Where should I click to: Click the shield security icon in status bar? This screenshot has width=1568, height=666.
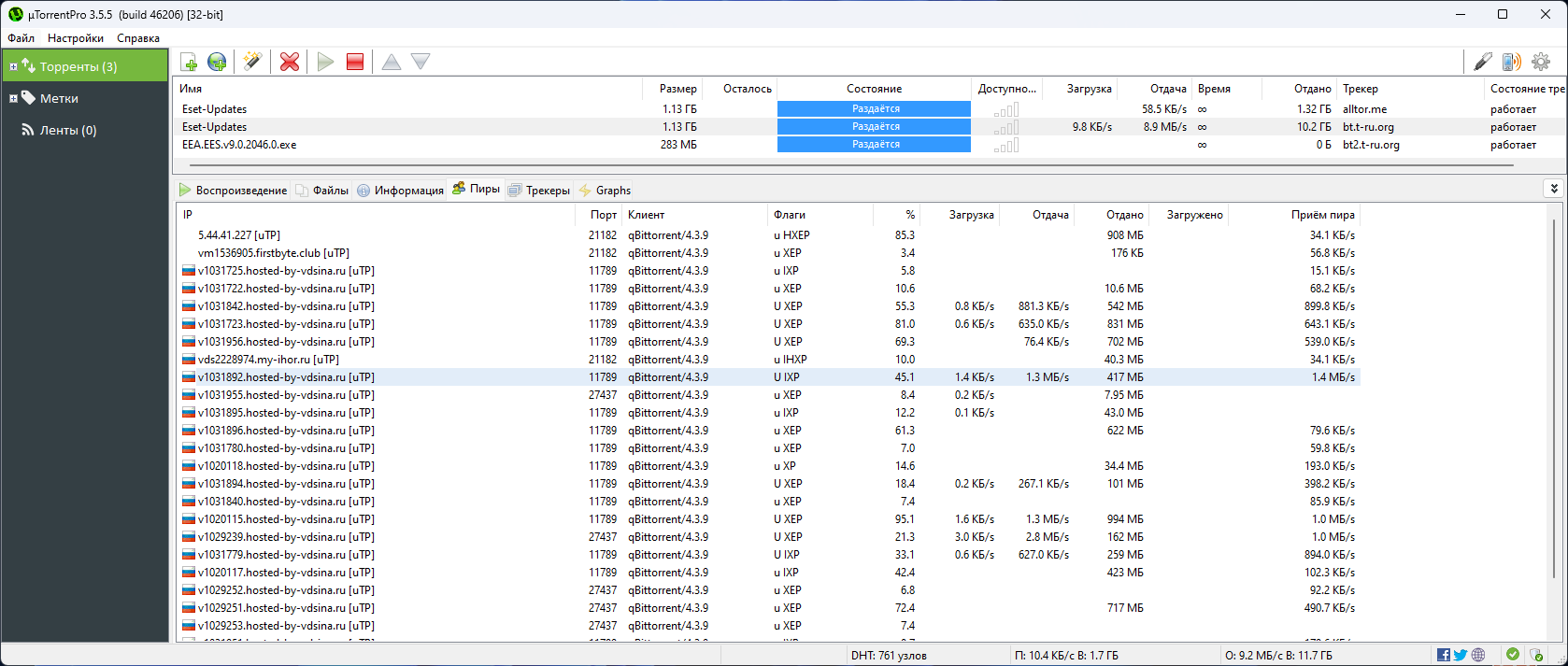[x=1536, y=655]
